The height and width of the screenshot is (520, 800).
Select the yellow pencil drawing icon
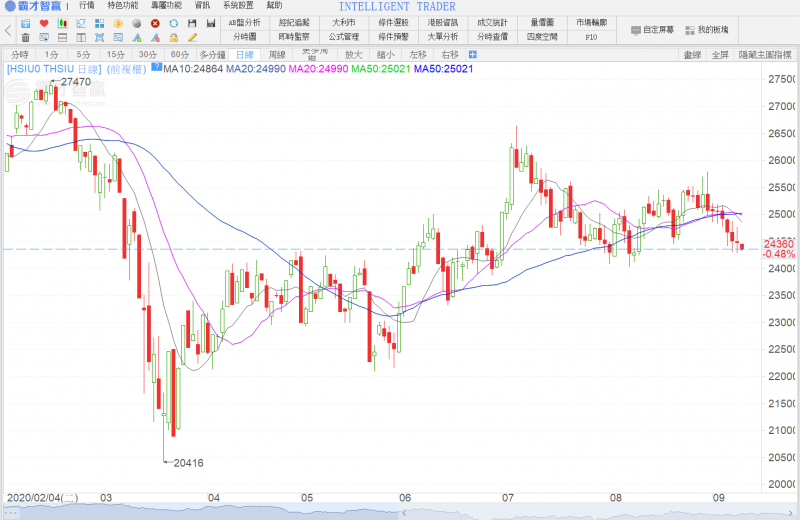192,37
